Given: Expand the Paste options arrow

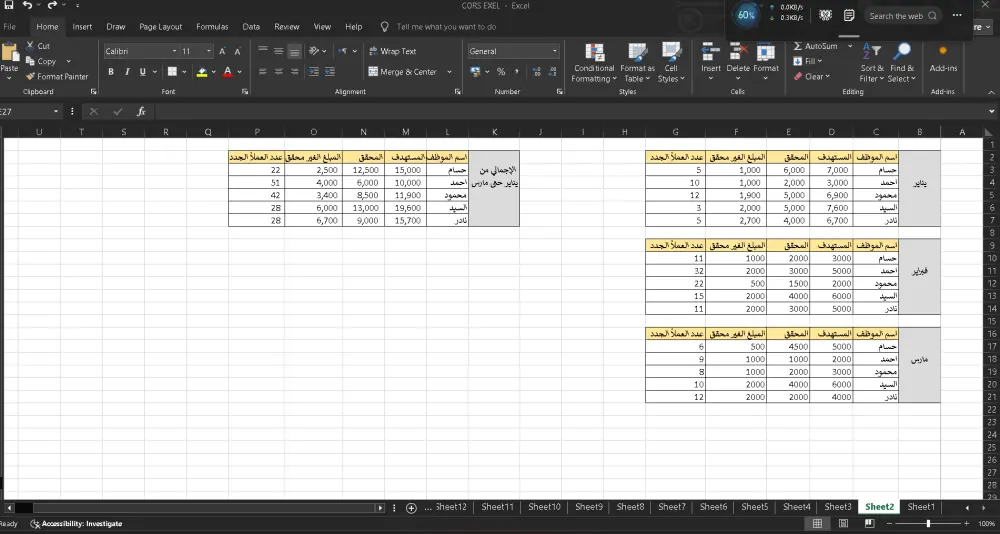Looking at the screenshot, I should [10, 78].
